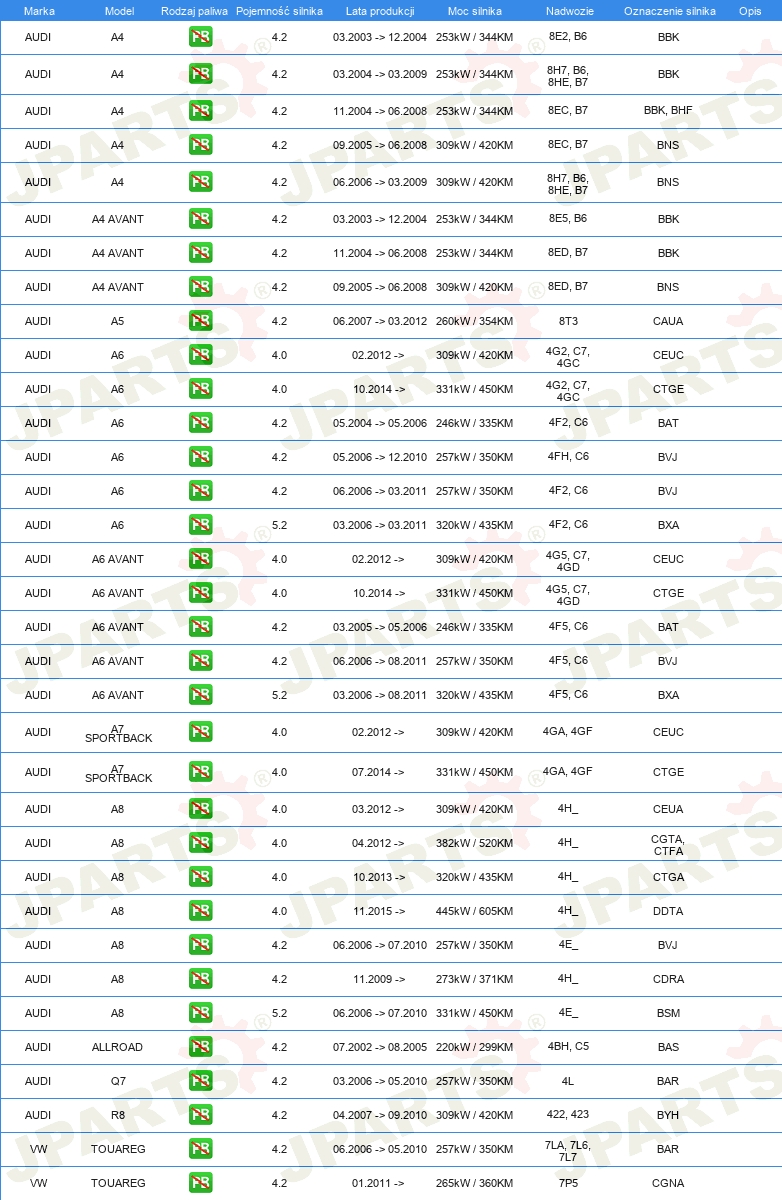
Task: Click fuel icon in A7 SPORTBACK CTGE row
Action: click(201, 772)
